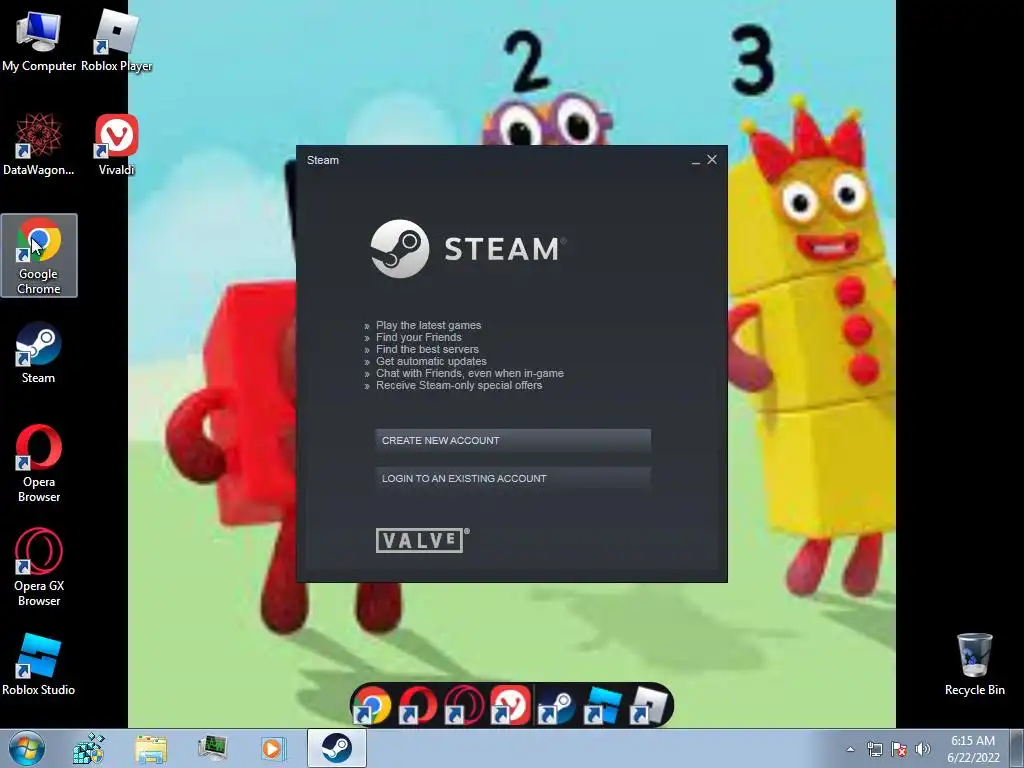This screenshot has width=1024, height=768.
Task: Launch Opera from the bottom dock
Action: coord(419,706)
